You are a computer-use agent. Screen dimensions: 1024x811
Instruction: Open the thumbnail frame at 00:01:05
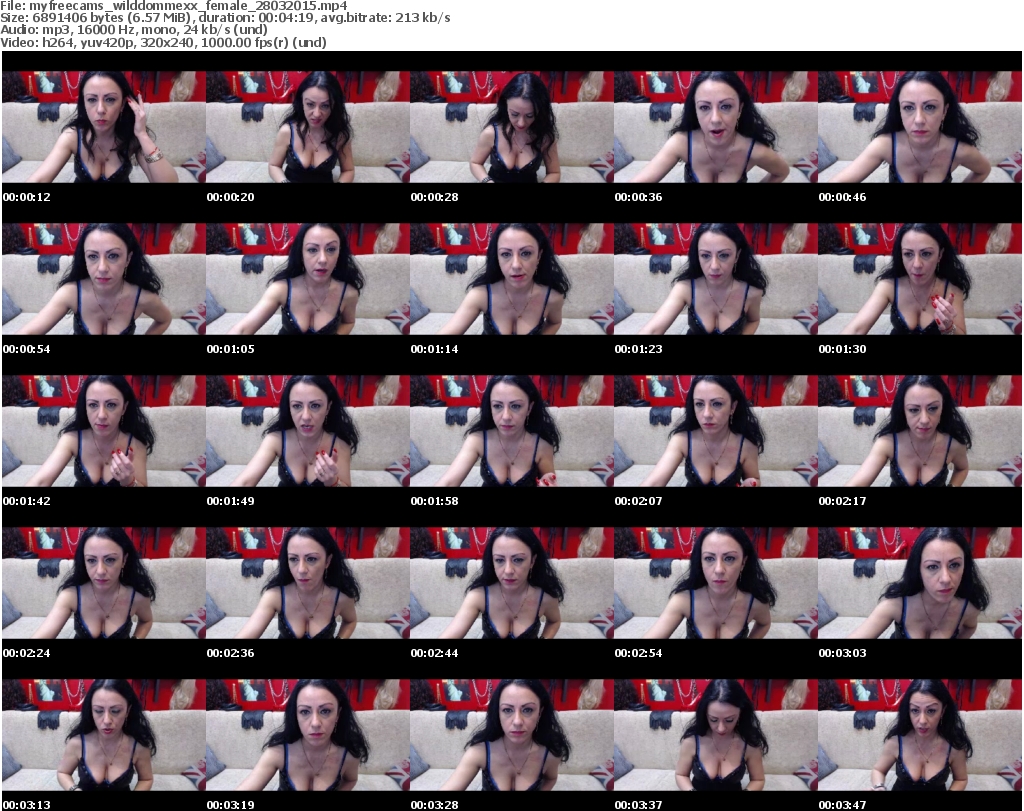(x=308, y=279)
